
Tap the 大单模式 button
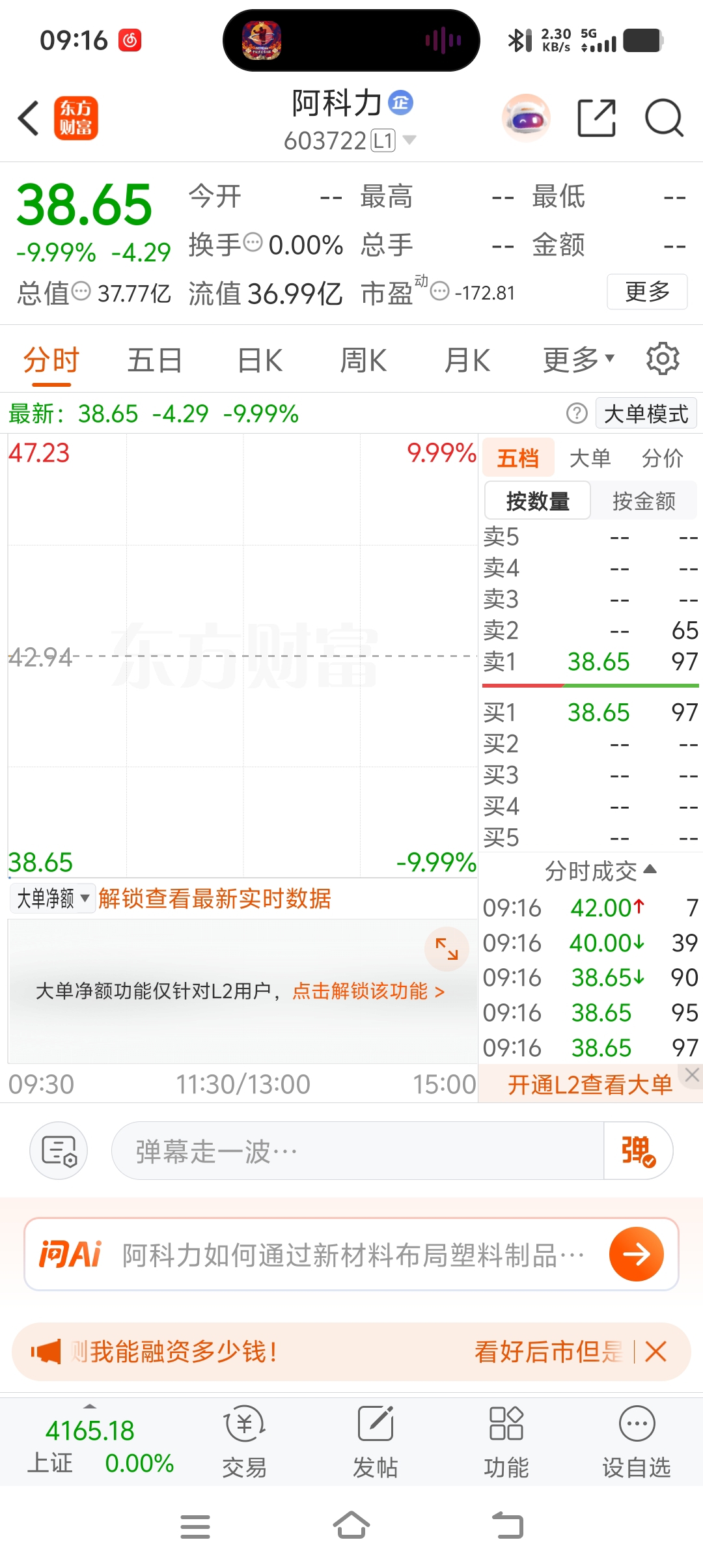click(646, 413)
